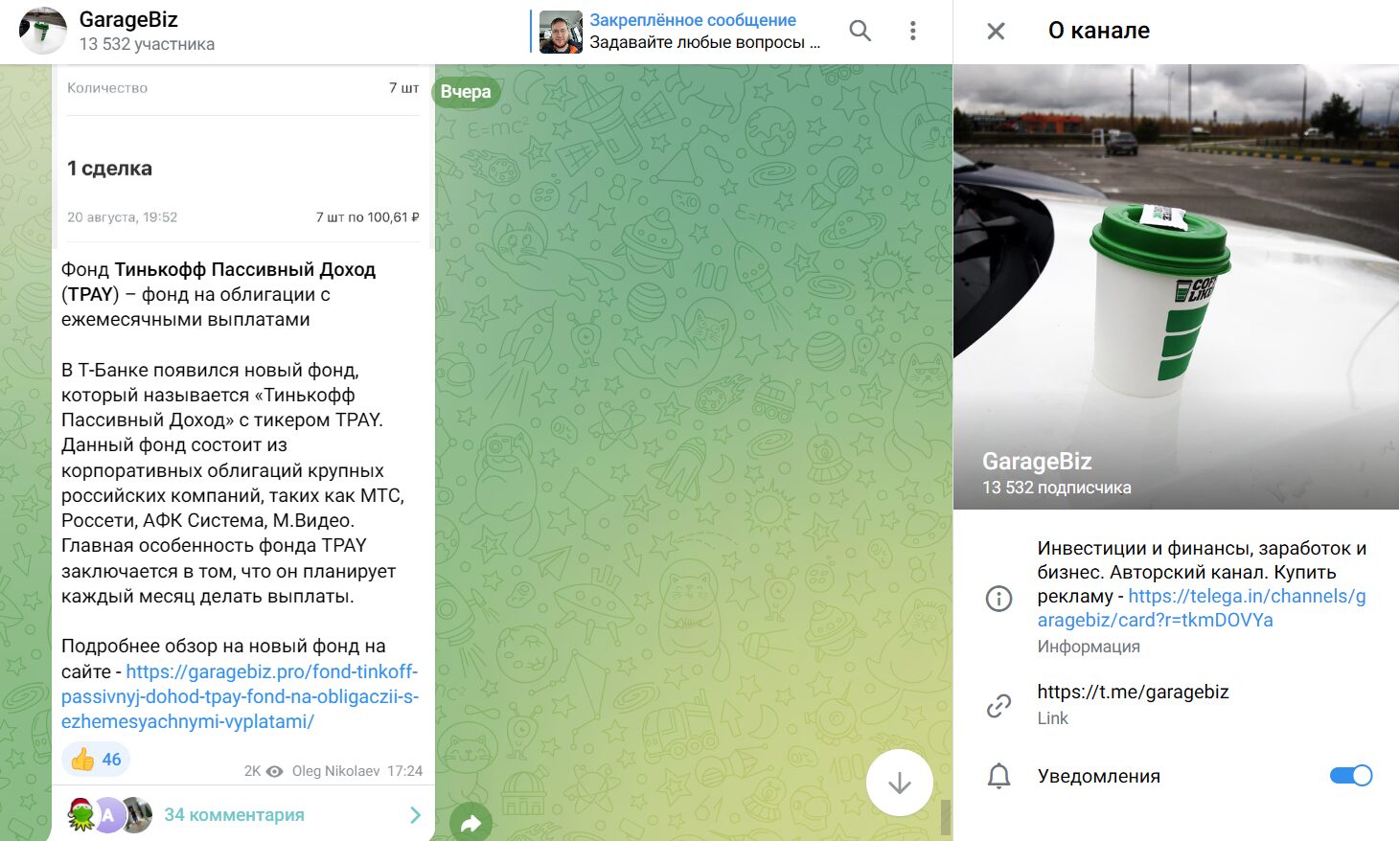
Task: Click the 'Информация' caption under description
Action: pyautogui.click(x=1089, y=647)
